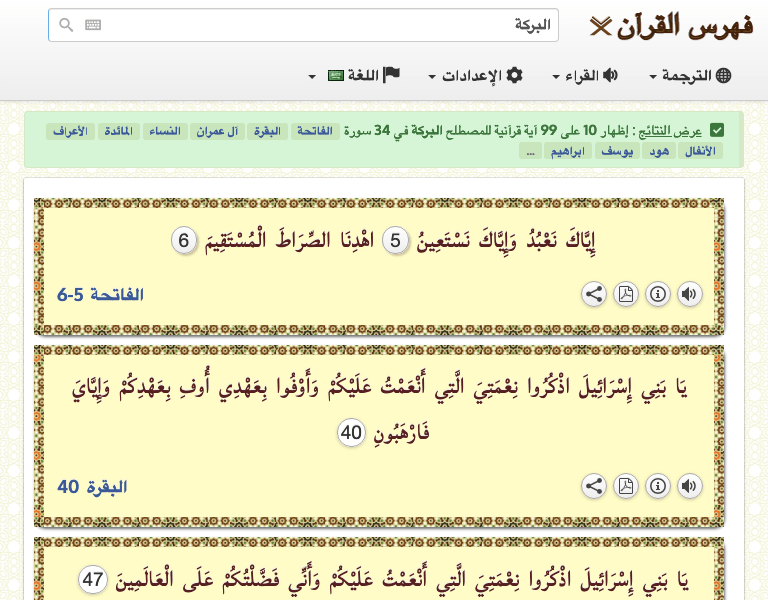
Task: Toggle the green results display checkbox
Action: 717,130
